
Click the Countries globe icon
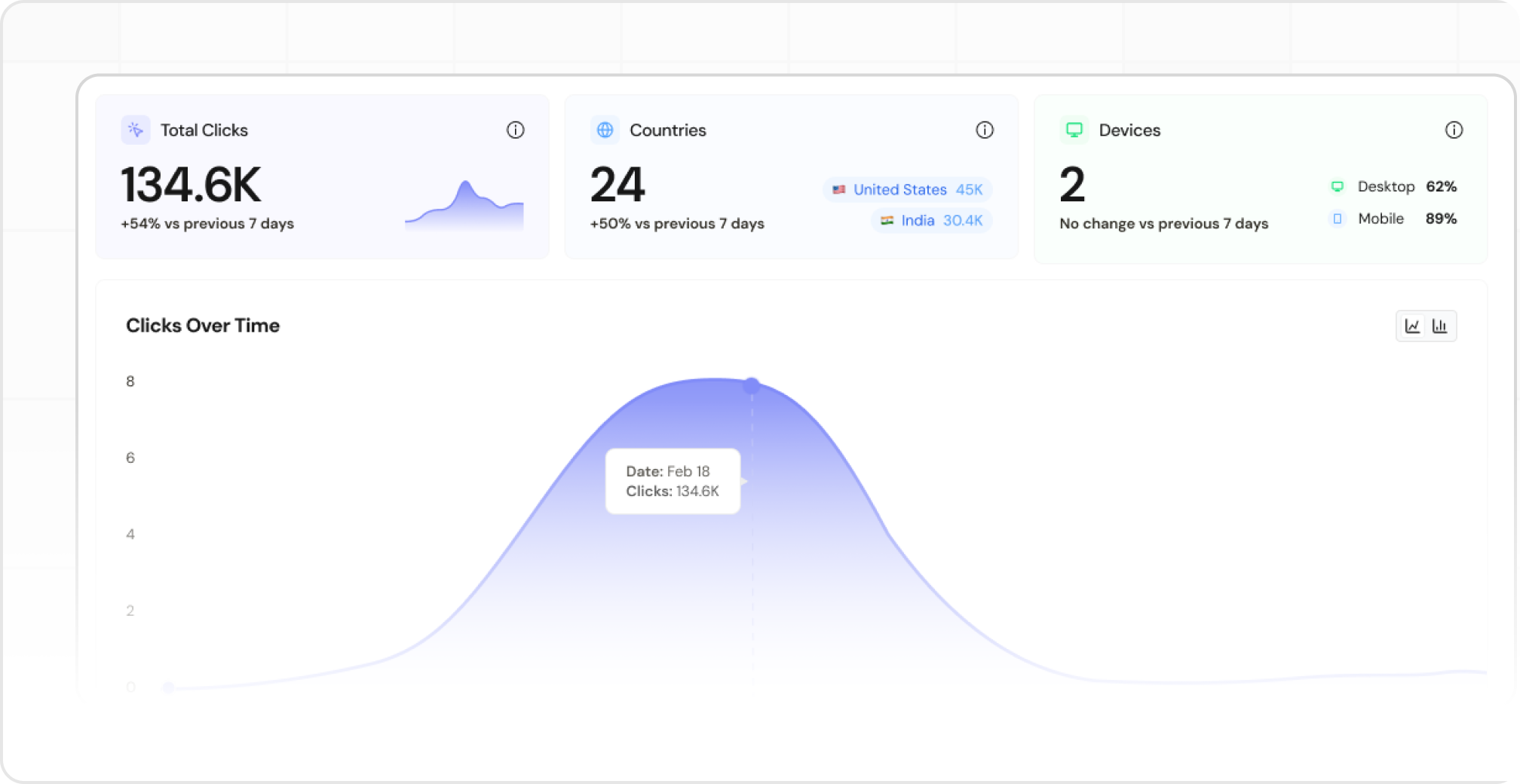pyautogui.click(x=605, y=130)
